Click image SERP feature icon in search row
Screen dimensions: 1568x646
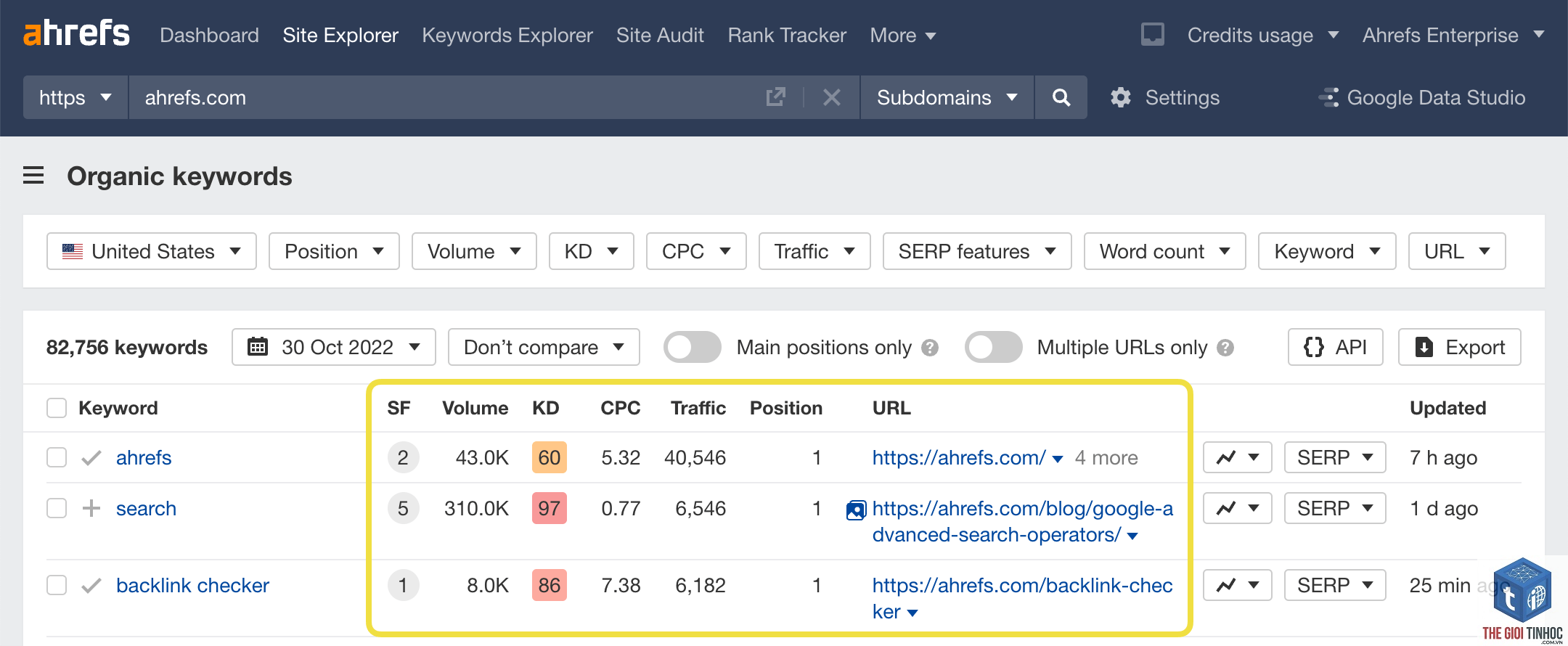coord(856,510)
